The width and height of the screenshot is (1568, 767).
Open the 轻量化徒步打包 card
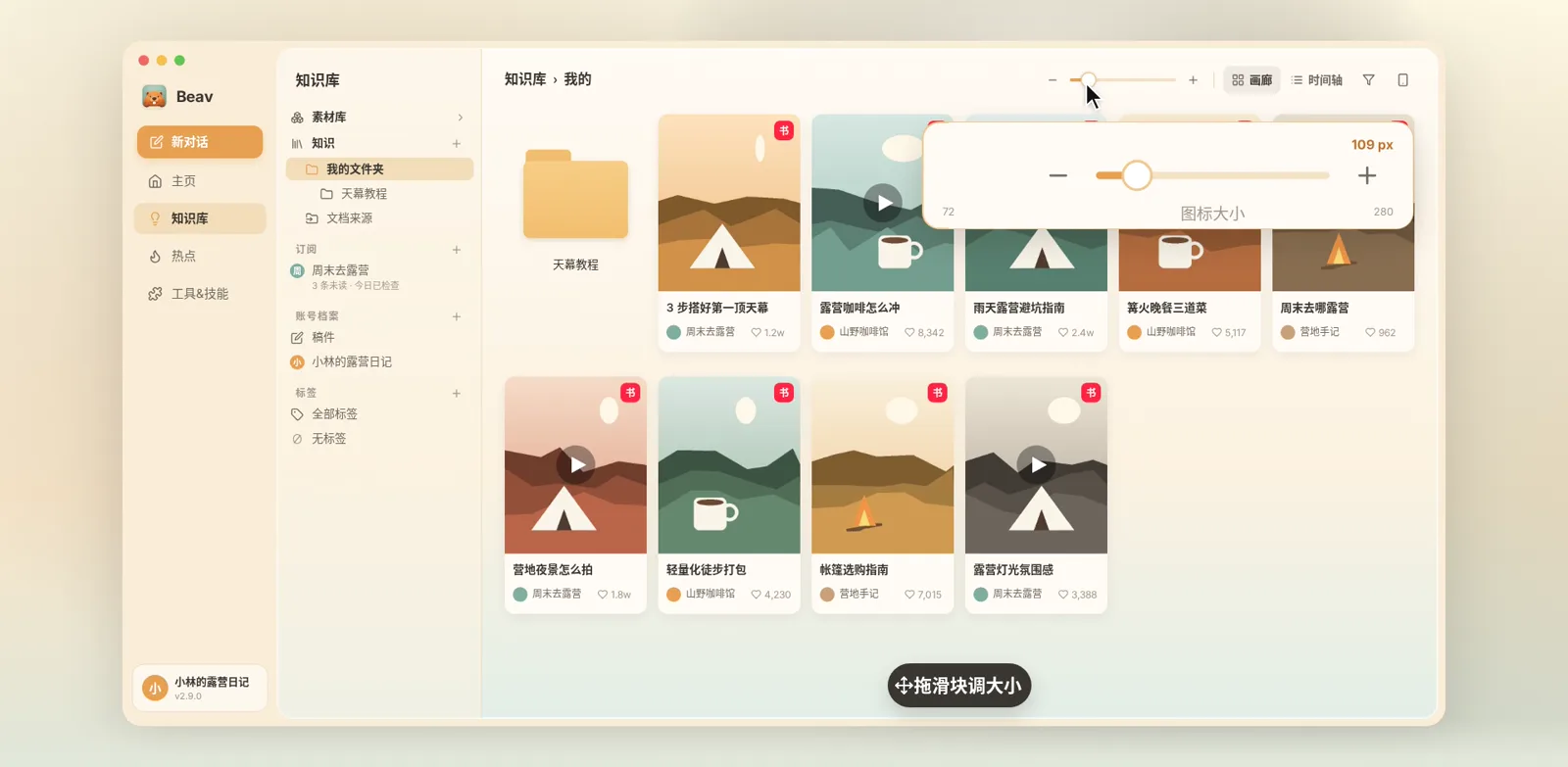pos(729,496)
